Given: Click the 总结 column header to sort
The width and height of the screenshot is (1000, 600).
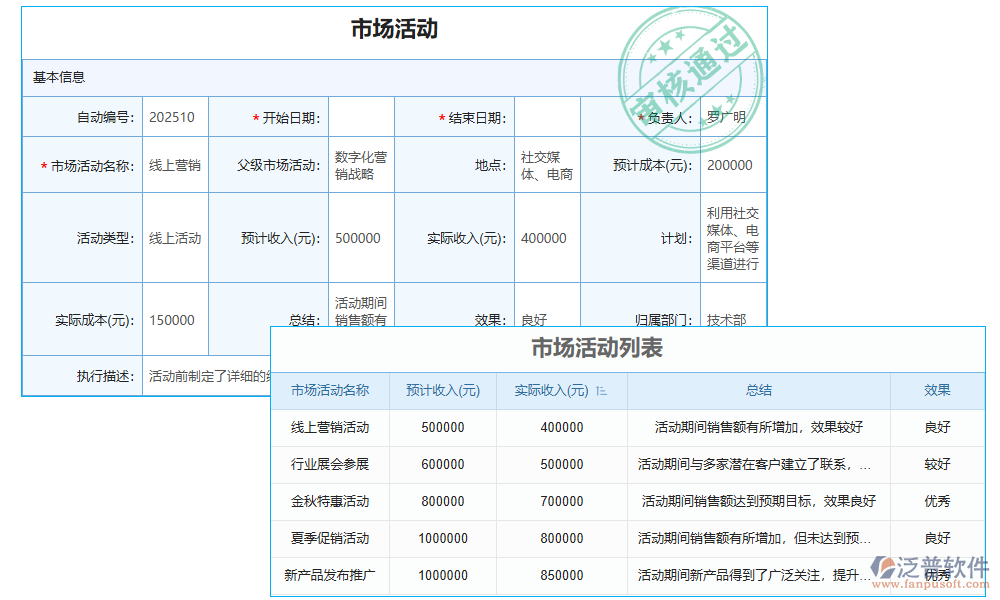Looking at the screenshot, I should tap(760, 391).
